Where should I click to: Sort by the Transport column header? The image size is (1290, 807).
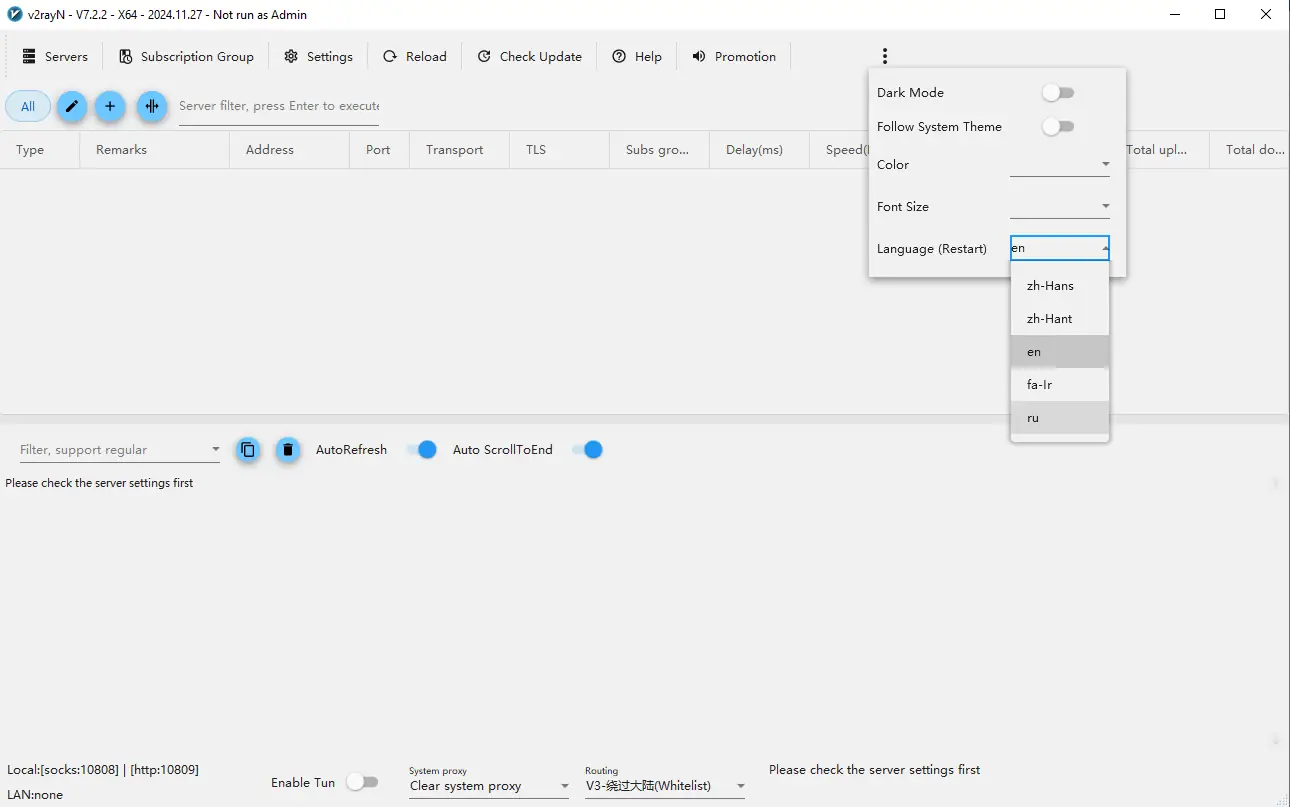pos(460,150)
